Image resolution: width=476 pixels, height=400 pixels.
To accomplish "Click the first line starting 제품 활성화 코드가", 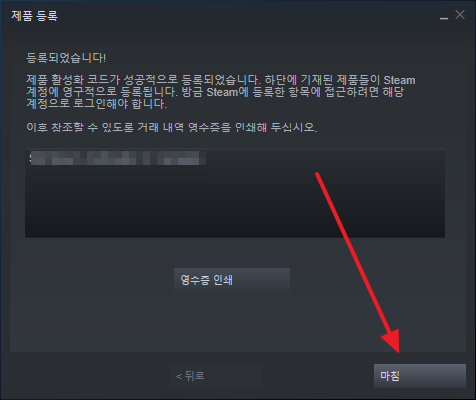I will pos(221,80).
